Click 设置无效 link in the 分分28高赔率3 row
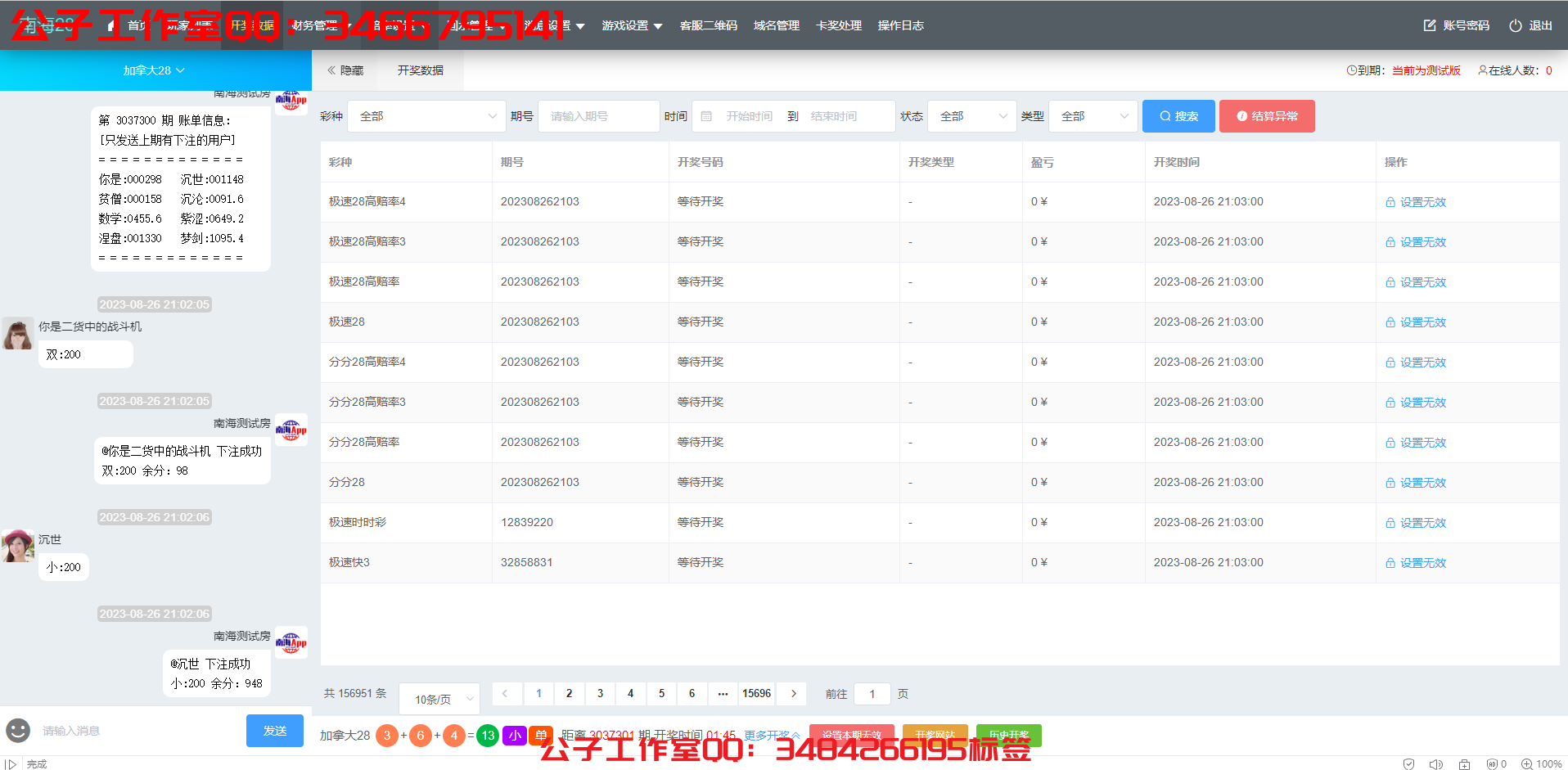 [x=1423, y=403]
